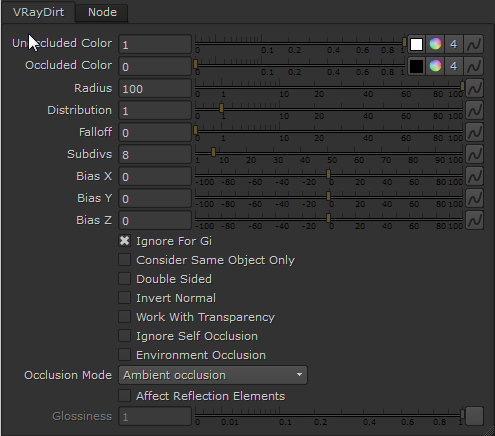The image size is (495, 436).
Task: Disable the Ignore For Gi checkbox
Action: [125, 241]
